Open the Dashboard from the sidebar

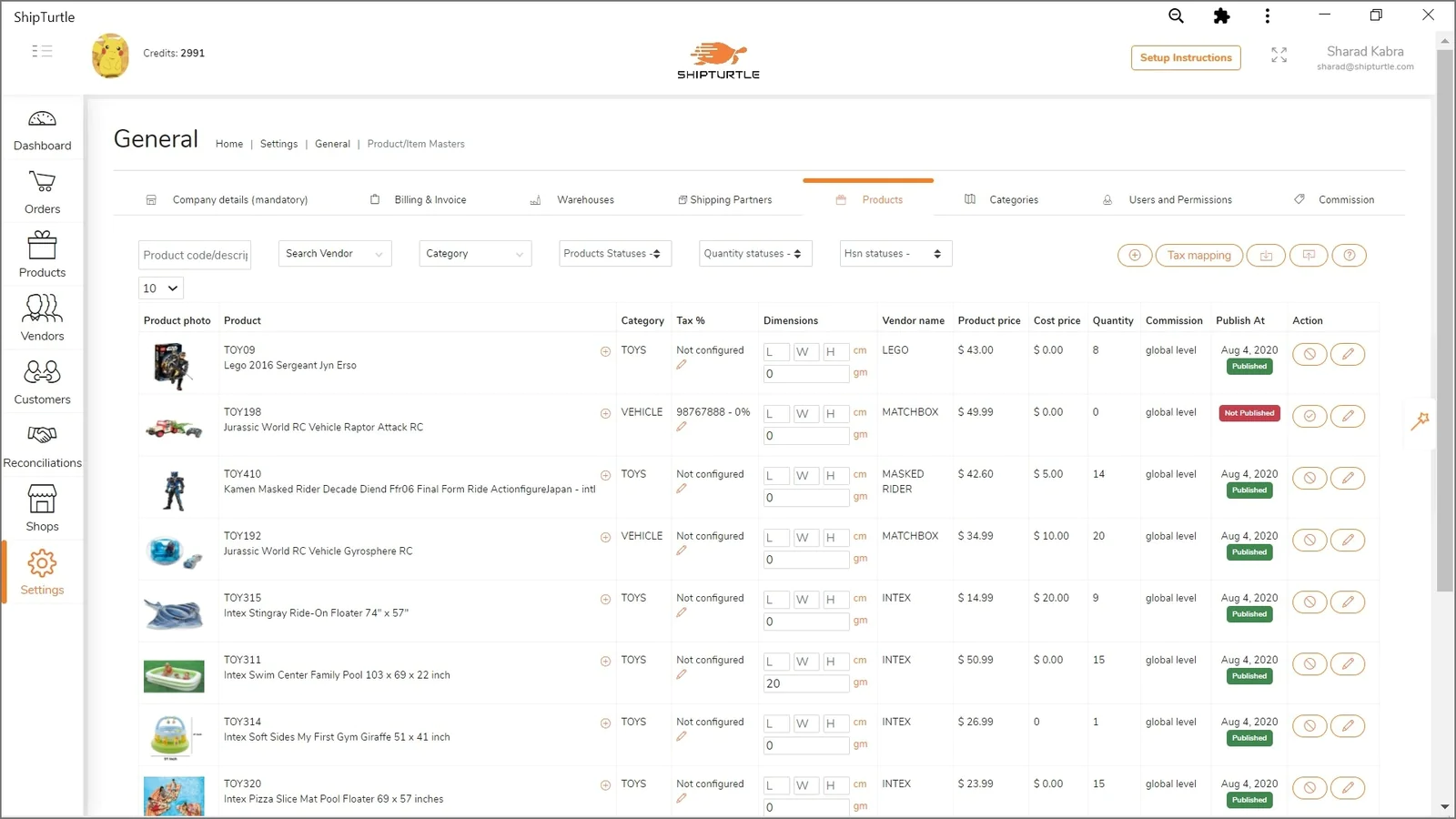42,131
